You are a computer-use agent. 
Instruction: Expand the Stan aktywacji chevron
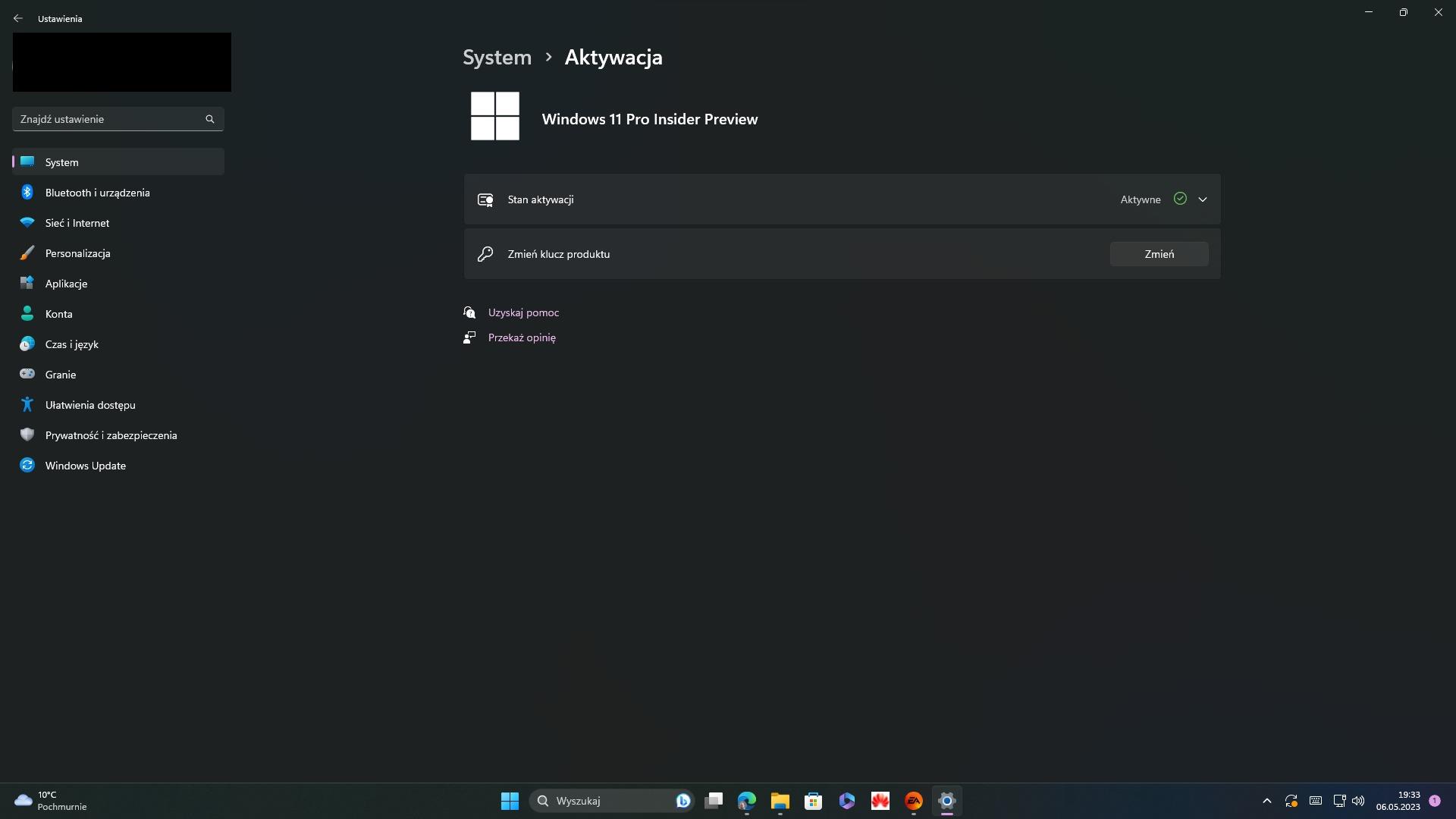point(1203,199)
